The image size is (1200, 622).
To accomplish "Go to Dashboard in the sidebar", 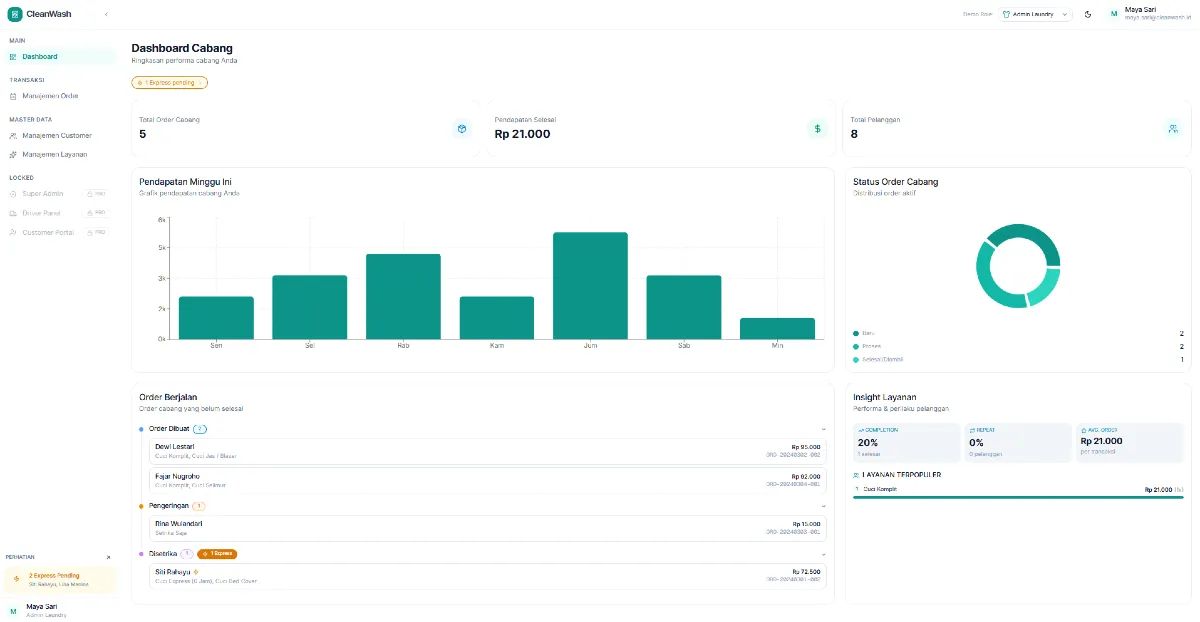I will (x=60, y=57).
